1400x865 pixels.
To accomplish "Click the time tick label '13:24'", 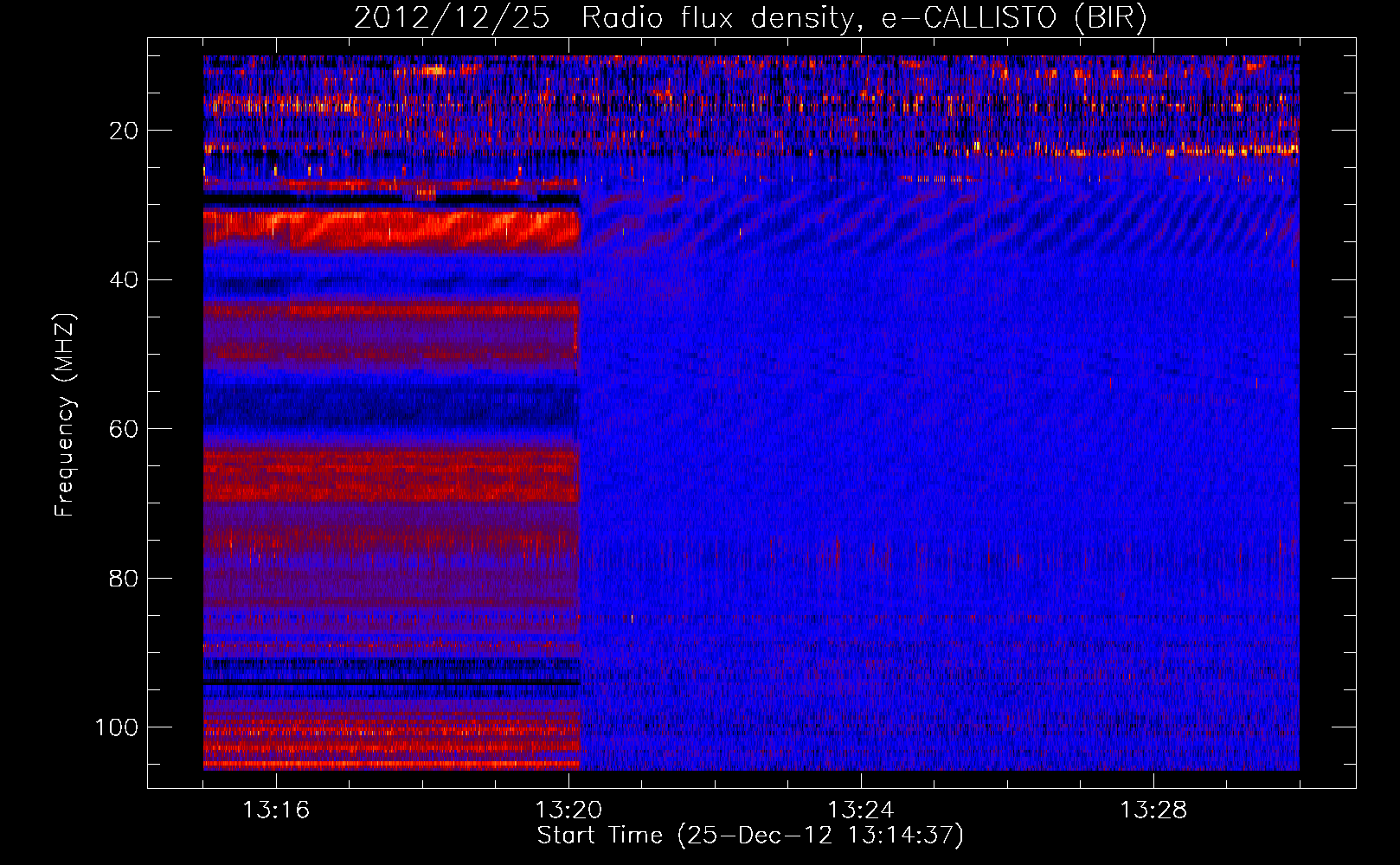I will pos(861,811).
